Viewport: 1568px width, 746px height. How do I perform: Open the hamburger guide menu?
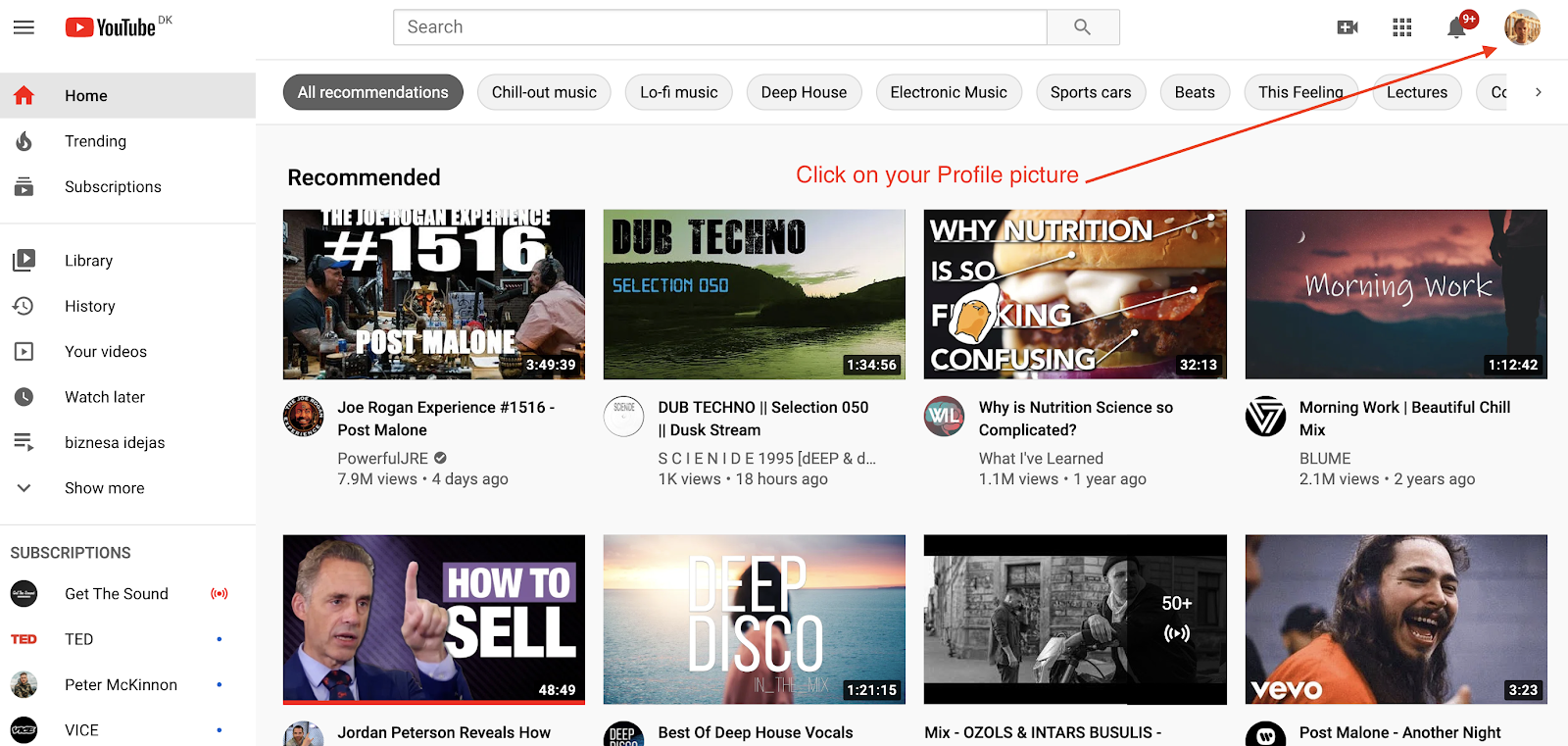coord(24,27)
